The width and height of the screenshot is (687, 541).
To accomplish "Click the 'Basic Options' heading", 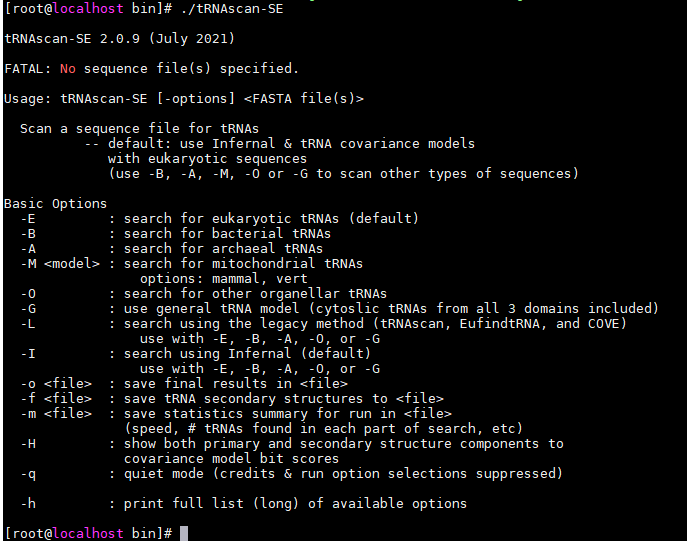I will point(55,204).
